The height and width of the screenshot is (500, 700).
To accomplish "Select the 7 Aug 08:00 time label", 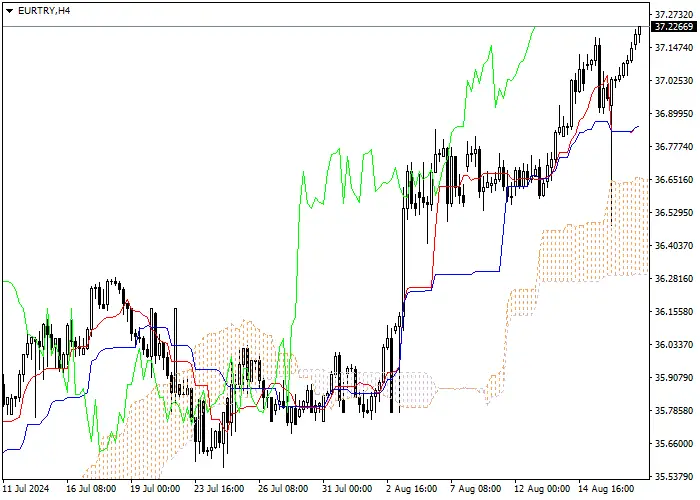I will tap(475, 489).
